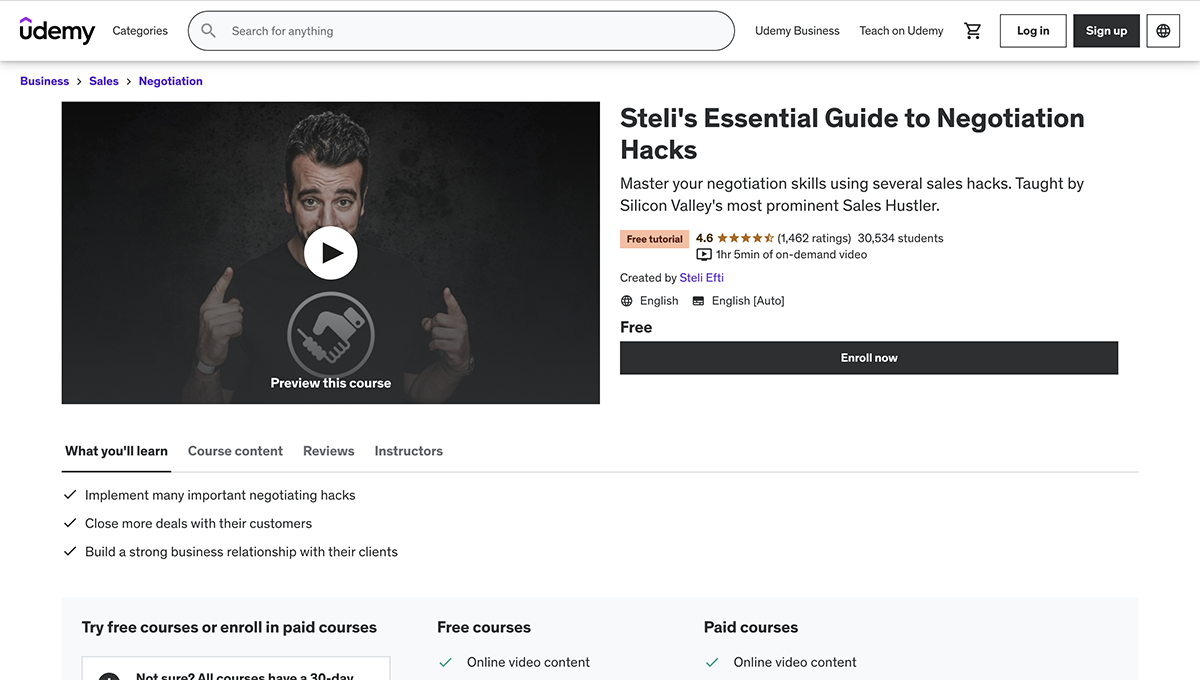1200x680 pixels.
Task: Open the Categories menu
Action: tap(139, 30)
